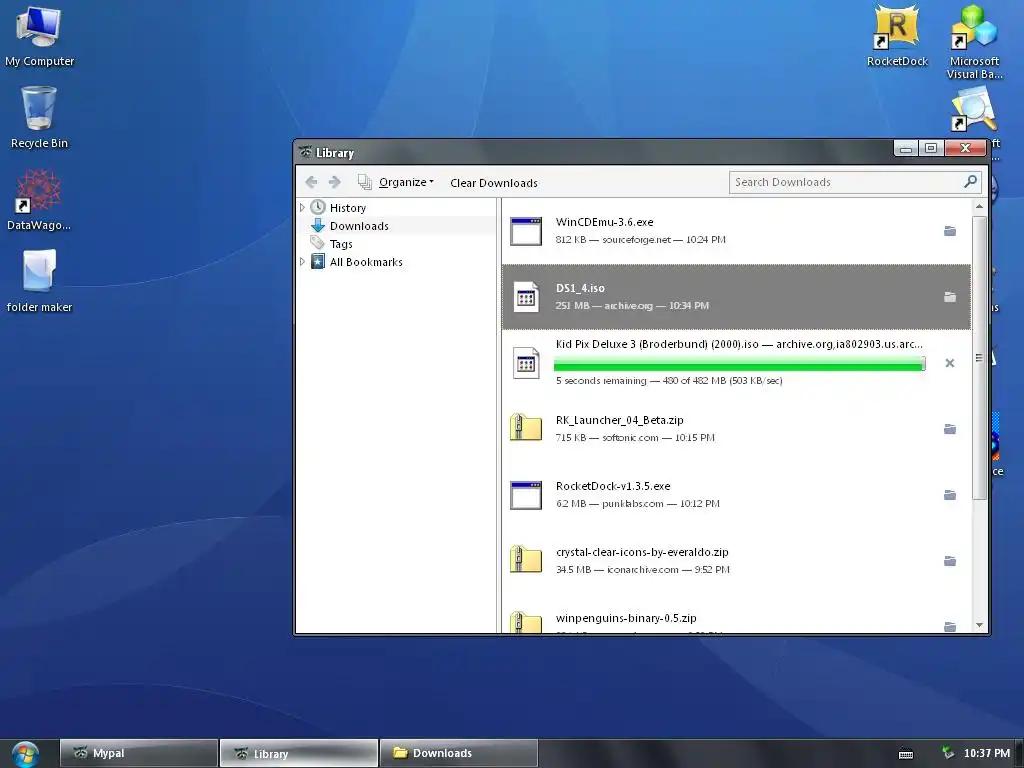Click the downloads list scroll down arrow
Viewport: 1024px width, 768px height.
point(979,625)
